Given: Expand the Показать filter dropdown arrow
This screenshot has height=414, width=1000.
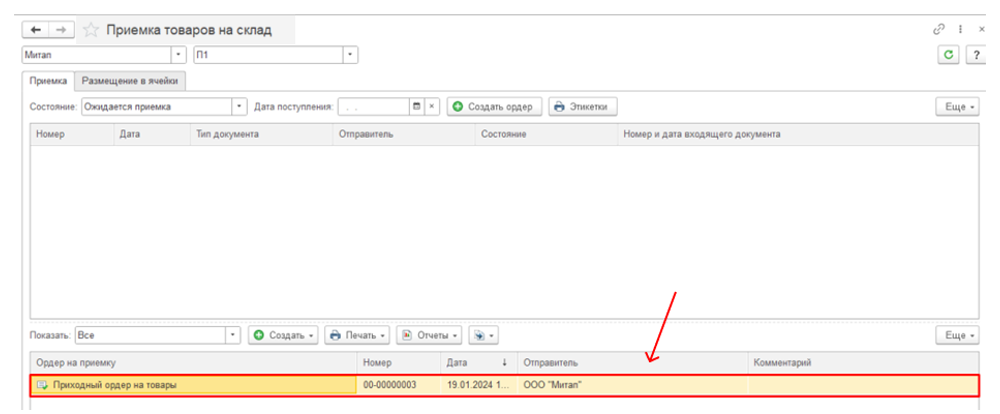Looking at the screenshot, I should click(233, 335).
